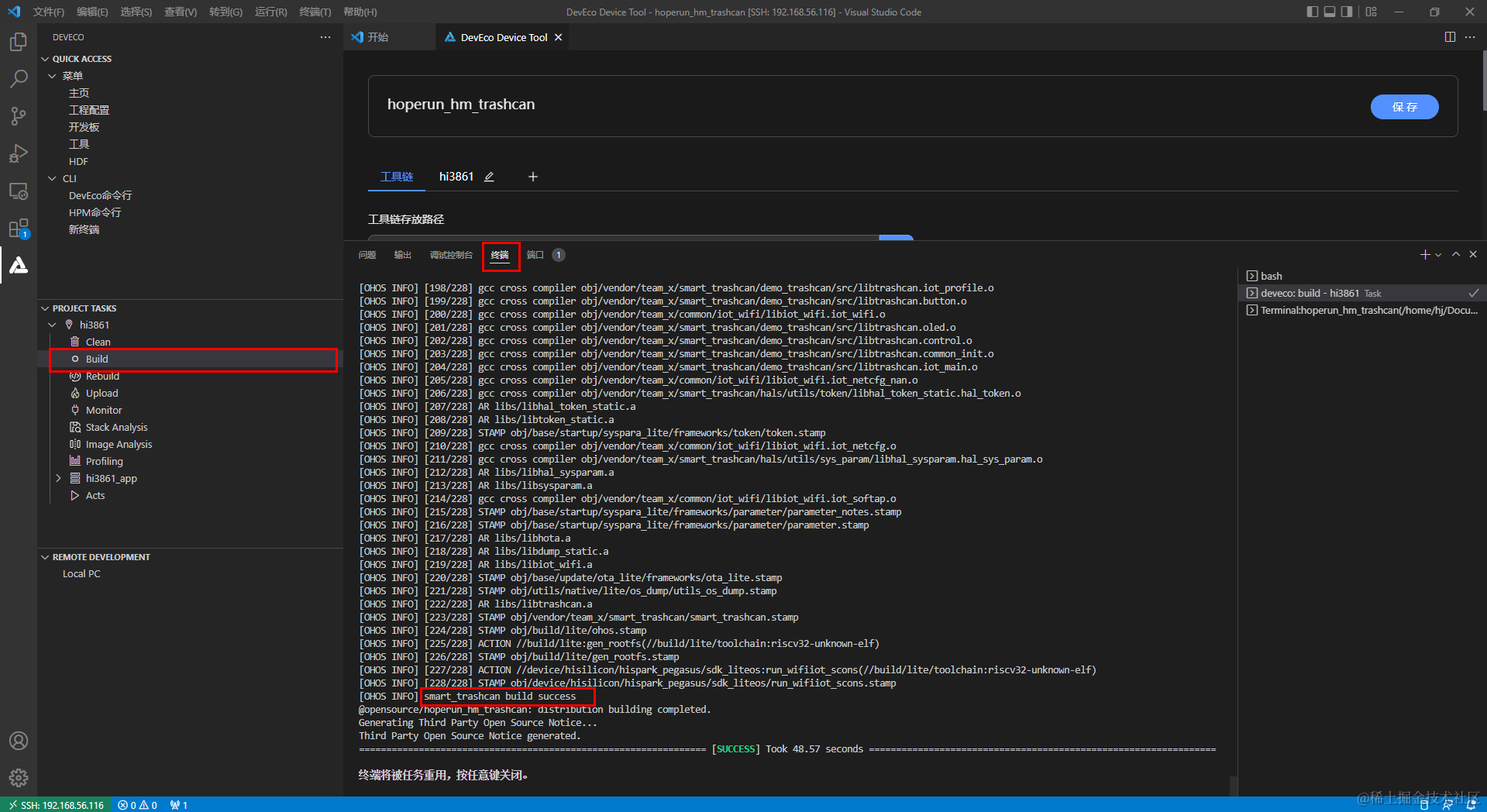This screenshot has width=1487, height=812.
Task: Collapse the 菜单 tree node
Action: [52, 76]
